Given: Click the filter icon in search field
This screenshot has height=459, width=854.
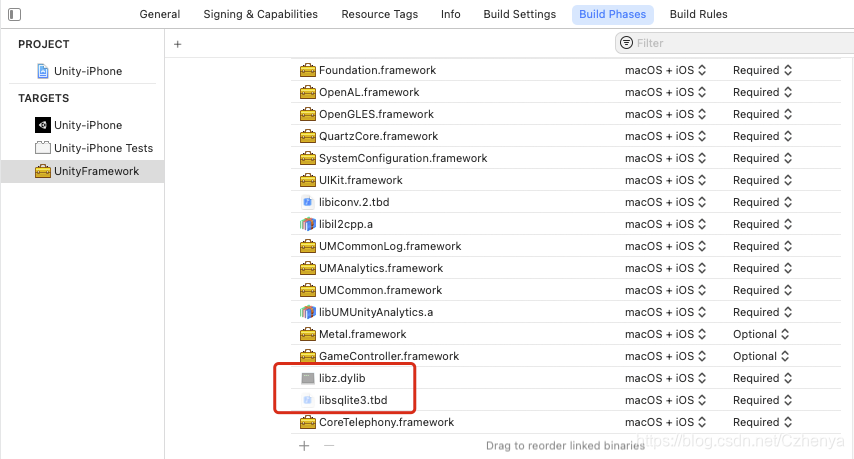Looking at the screenshot, I should 626,42.
